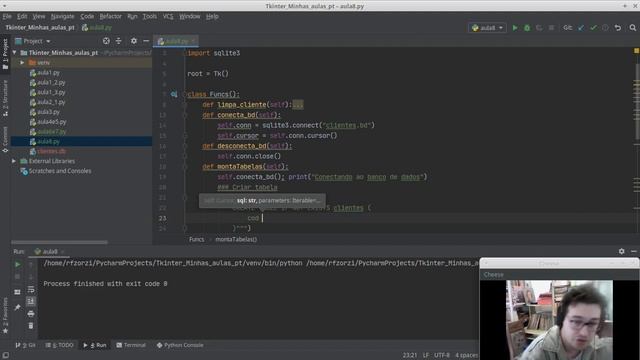640x360 pixels.
Task: Update project using blue Git arrow icon
Action: tap(581, 28)
